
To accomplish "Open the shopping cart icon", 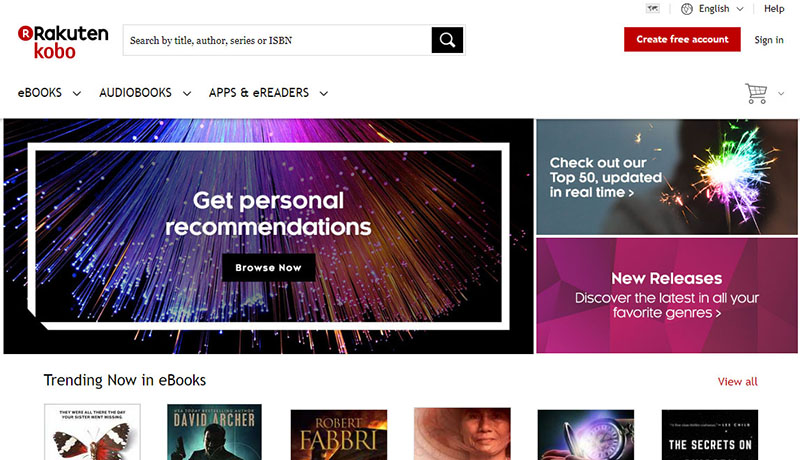I will (x=756, y=93).
